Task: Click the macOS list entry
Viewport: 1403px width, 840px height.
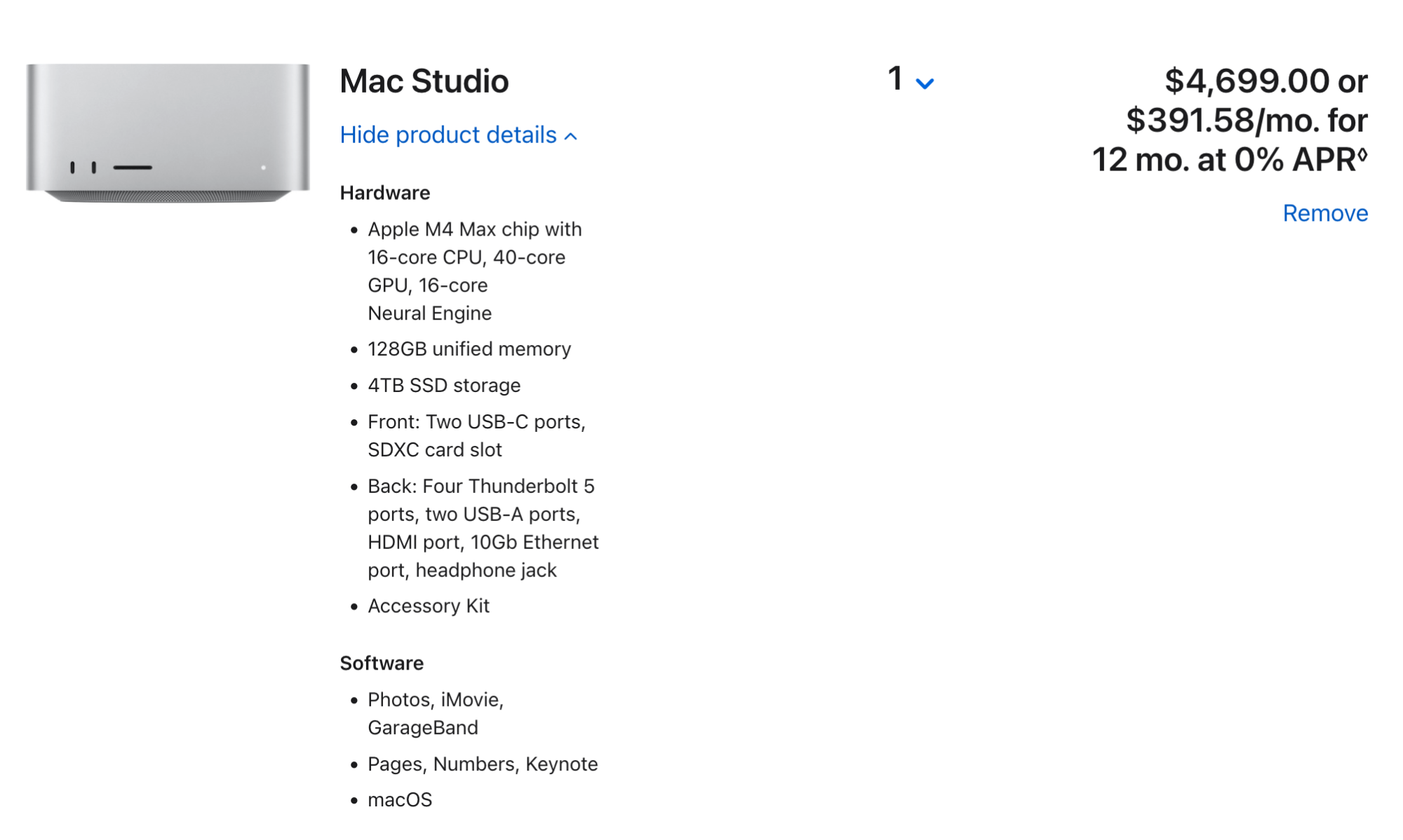Action: point(400,799)
